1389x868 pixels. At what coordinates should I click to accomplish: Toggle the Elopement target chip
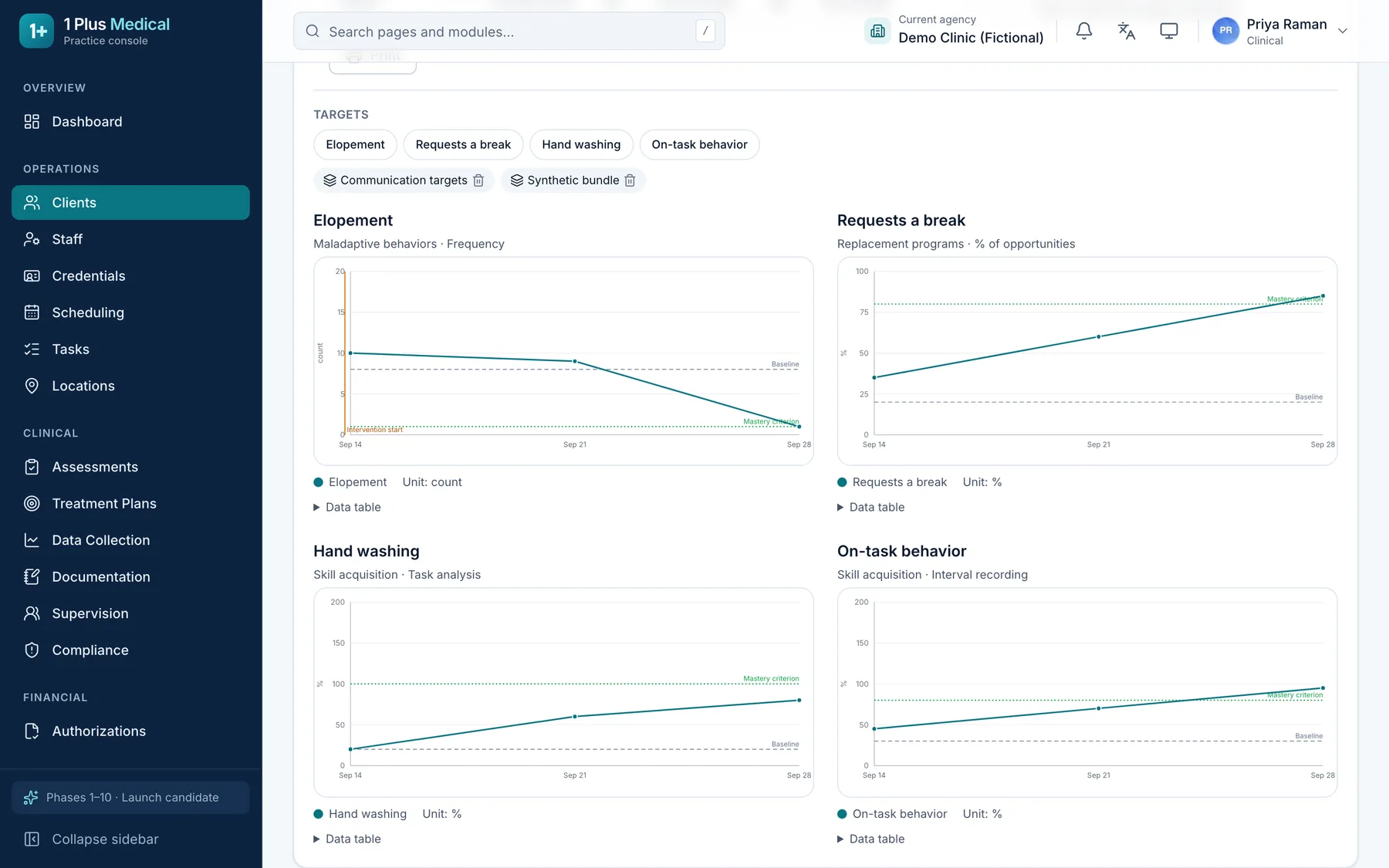[355, 145]
